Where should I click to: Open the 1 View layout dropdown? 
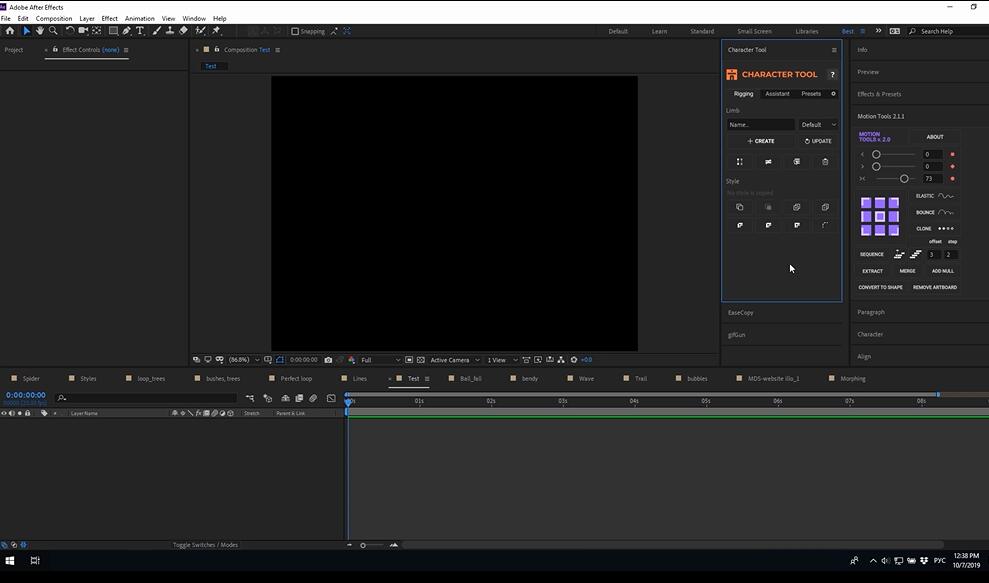(502, 360)
